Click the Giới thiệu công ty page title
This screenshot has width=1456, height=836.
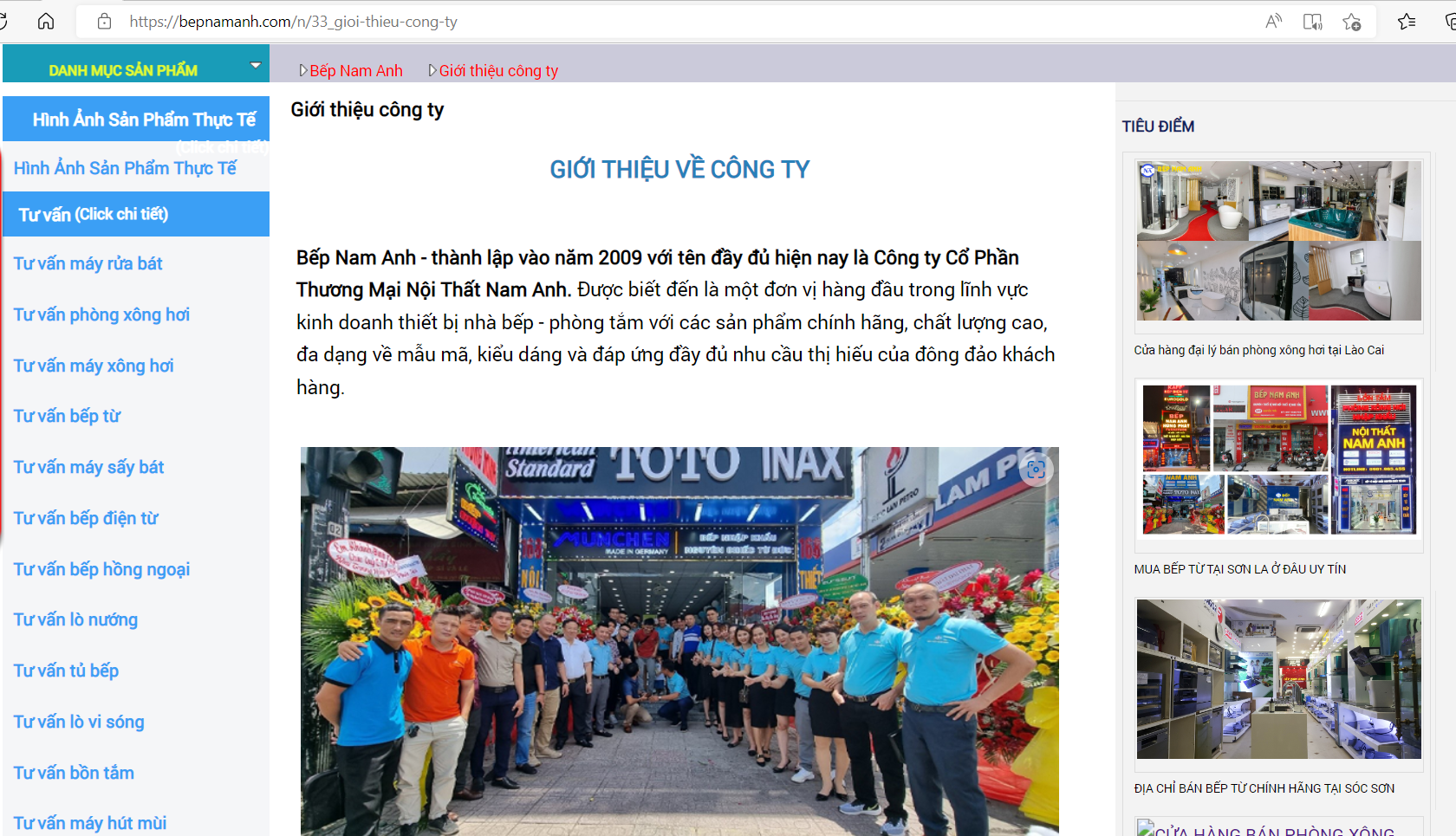click(367, 110)
